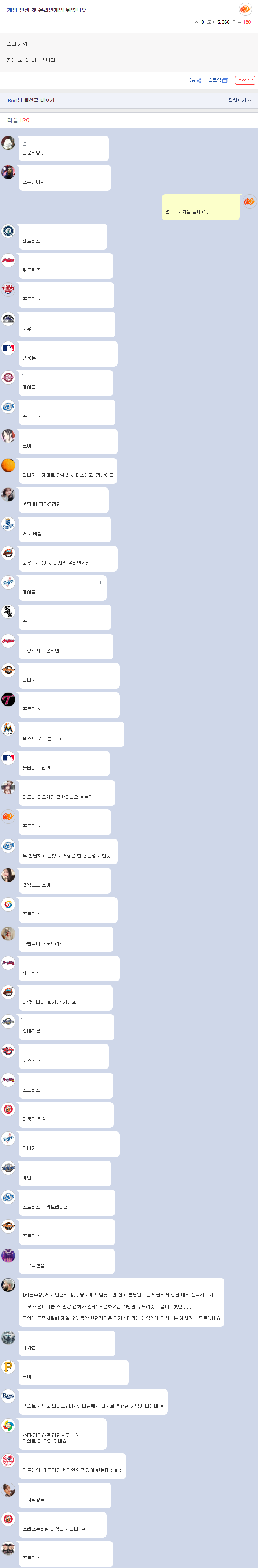The height and width of the screenshot is (1568, 258).
Task: Open the Mariners compass logo avatar
Action: pos(8,231)
